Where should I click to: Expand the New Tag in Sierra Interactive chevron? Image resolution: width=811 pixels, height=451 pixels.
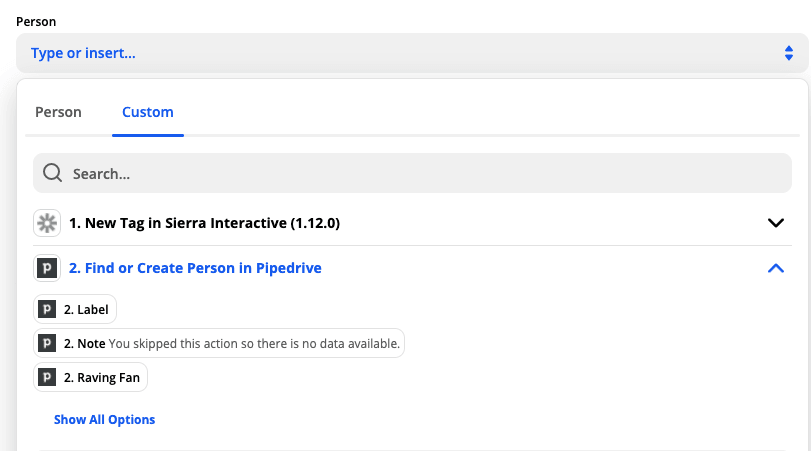point(775,223)
